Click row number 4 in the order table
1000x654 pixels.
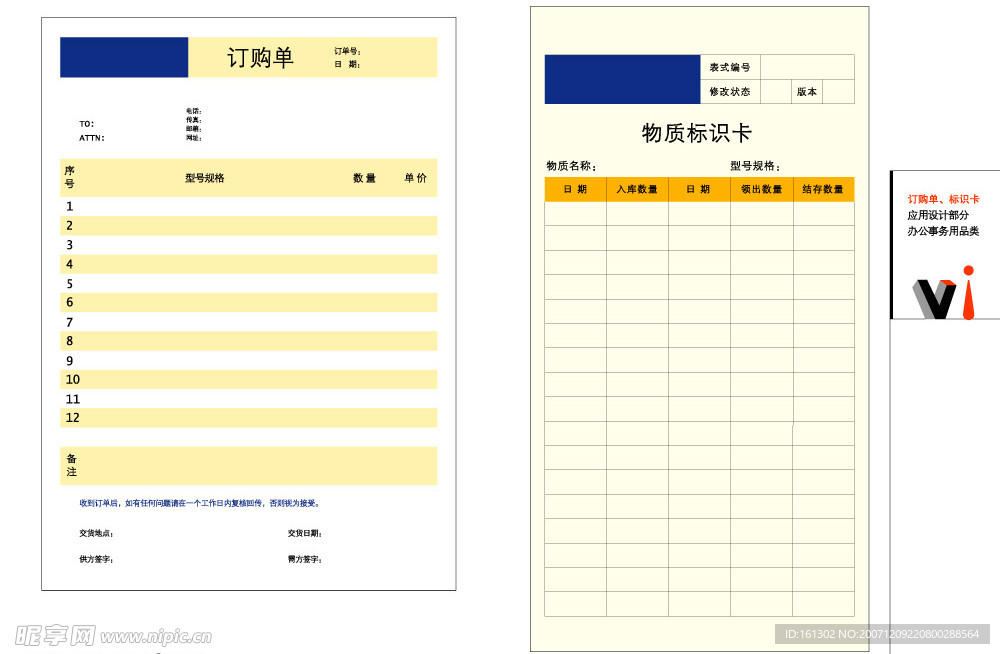(x=249, y=264)
